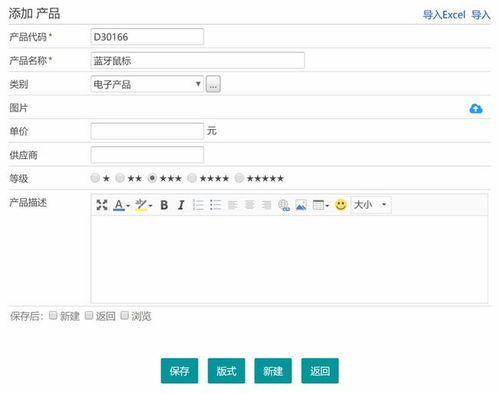Apply italic formatting in description editor
The image size is (499, 394).
(x=181, y=205)
